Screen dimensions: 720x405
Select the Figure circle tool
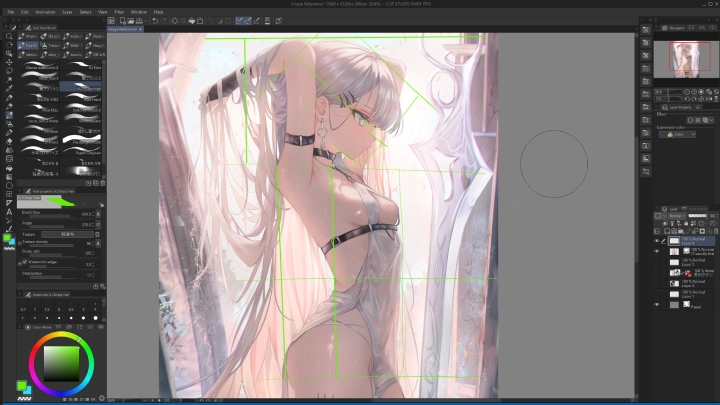pyautogui.click(x=9, y=186)
